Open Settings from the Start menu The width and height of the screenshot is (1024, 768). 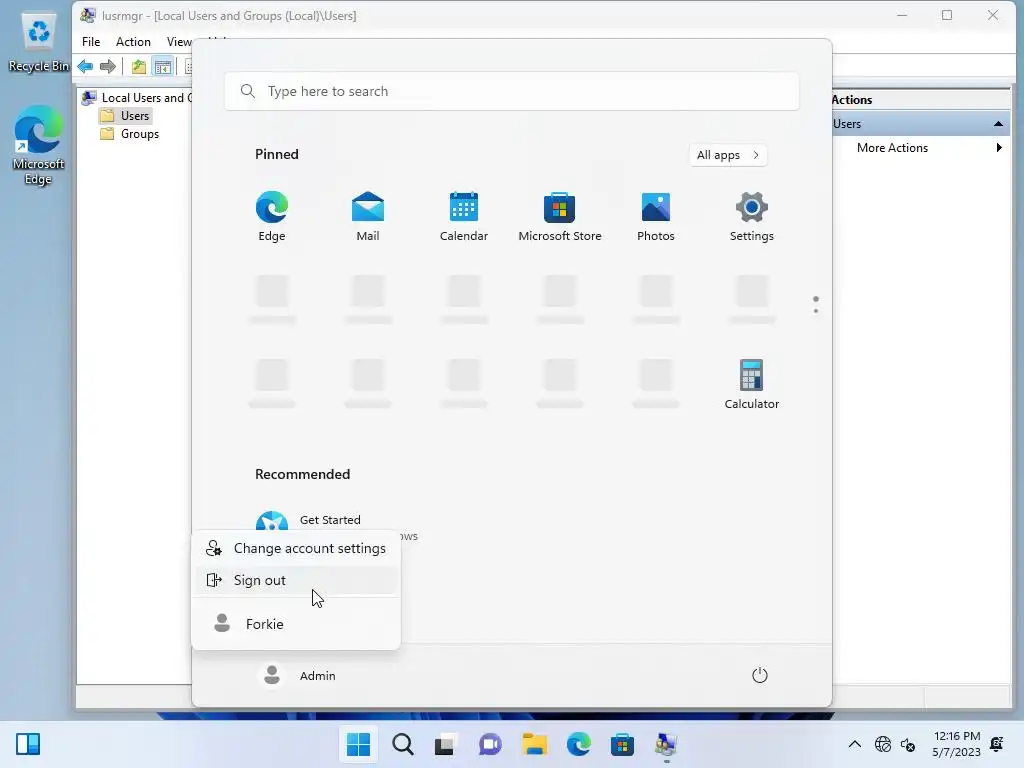[752, 216]
